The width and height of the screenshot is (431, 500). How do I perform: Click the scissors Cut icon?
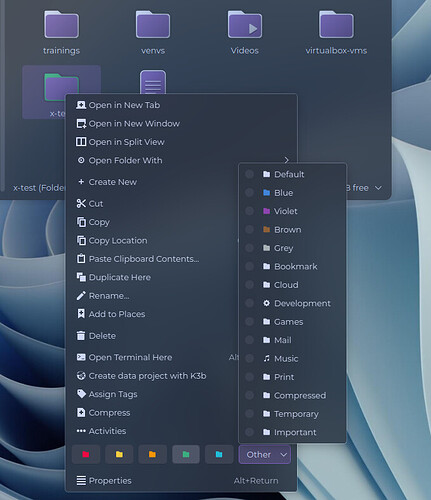pos(81,203)
